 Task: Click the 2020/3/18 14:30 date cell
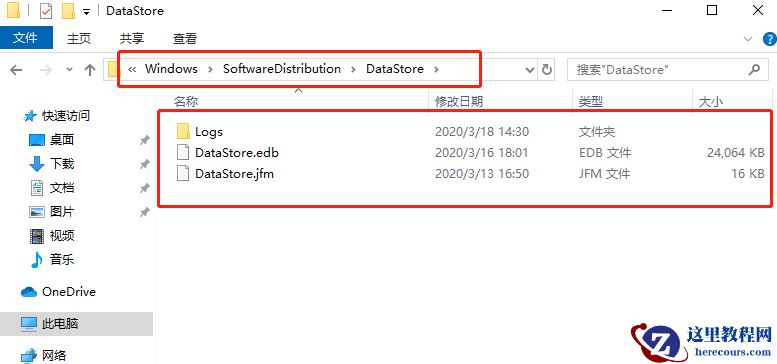[x=482, y=132]
